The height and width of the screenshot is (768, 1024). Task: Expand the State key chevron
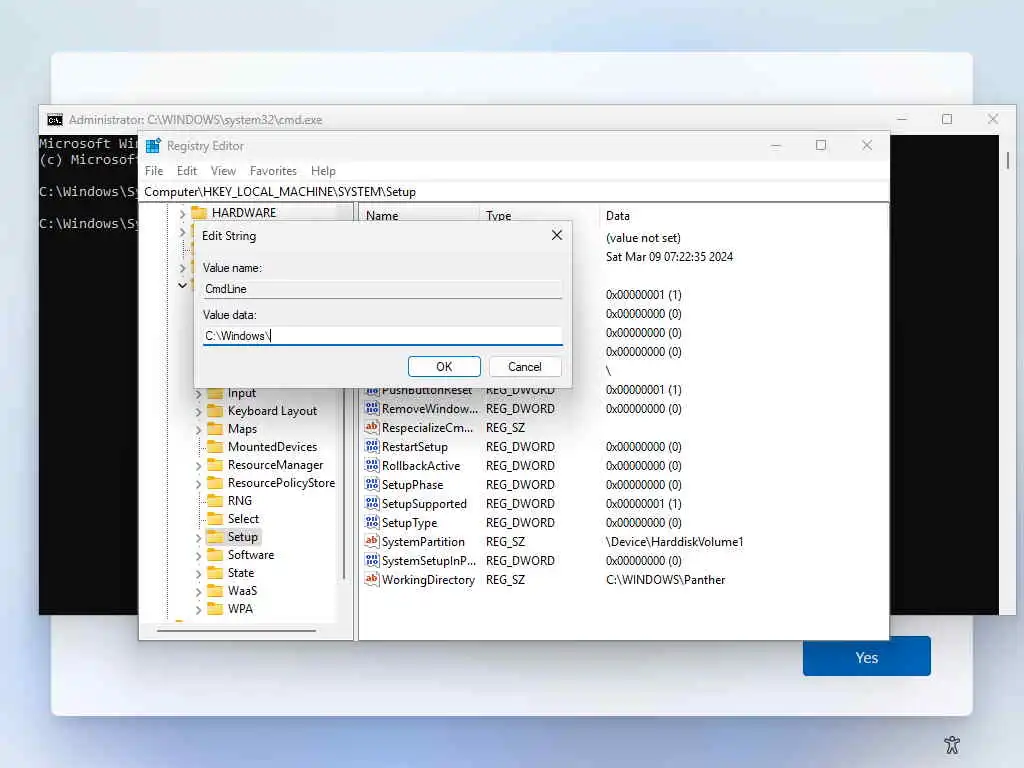[199, 573]
